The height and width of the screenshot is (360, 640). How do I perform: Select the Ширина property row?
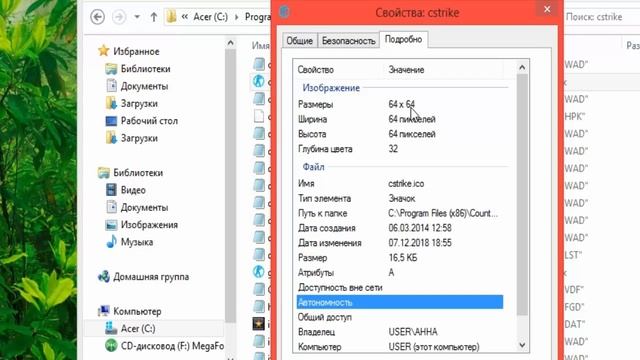[x=400, y=119]
